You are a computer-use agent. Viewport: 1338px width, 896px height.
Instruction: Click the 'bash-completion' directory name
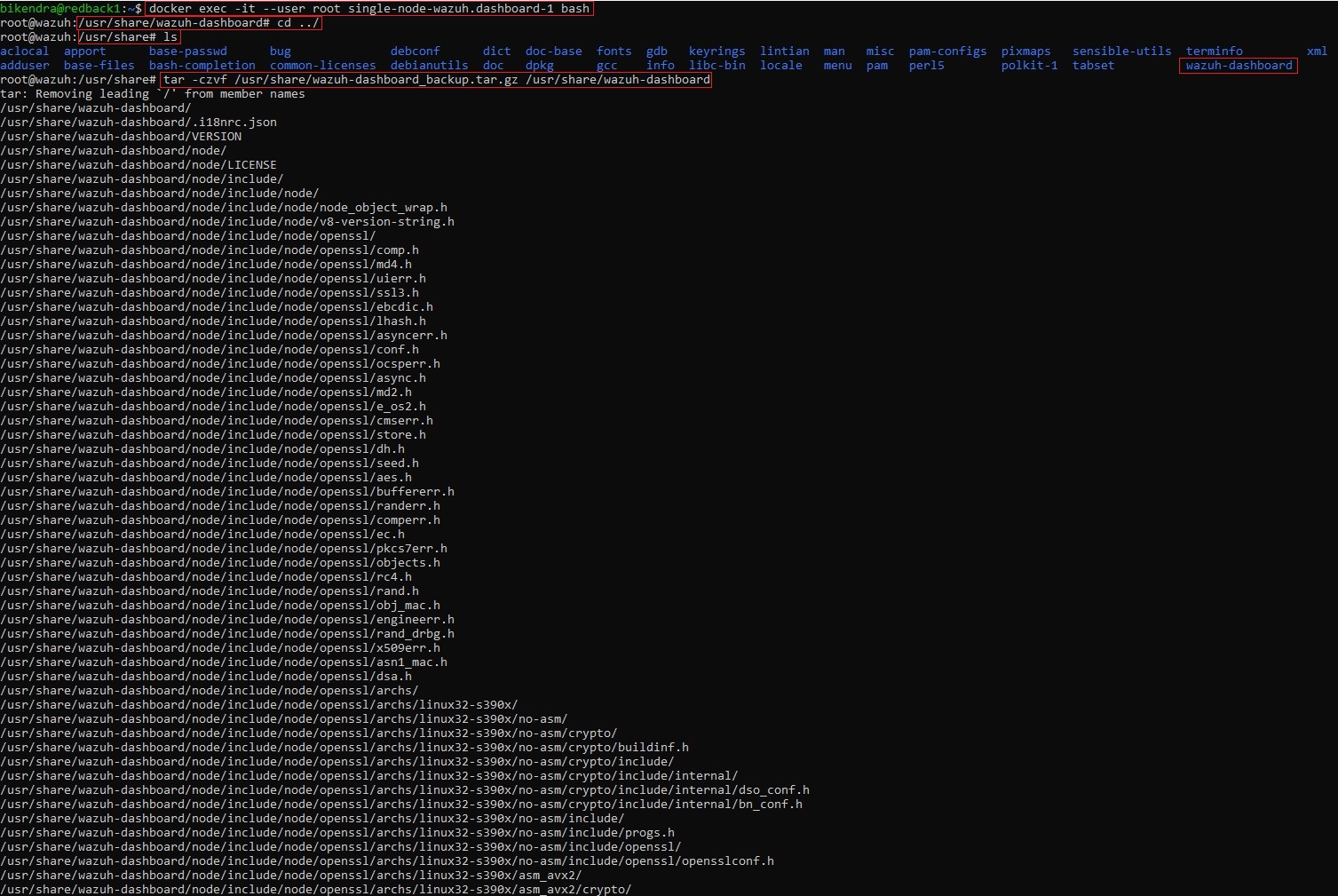pos(202,65)
